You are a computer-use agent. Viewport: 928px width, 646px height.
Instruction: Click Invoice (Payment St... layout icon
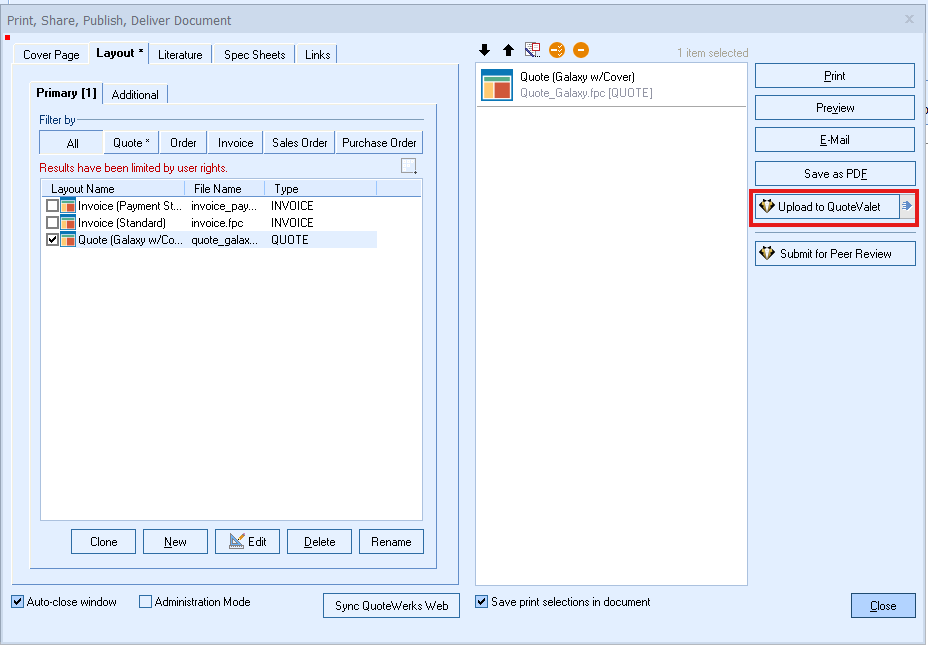click(x=68, y=206)
